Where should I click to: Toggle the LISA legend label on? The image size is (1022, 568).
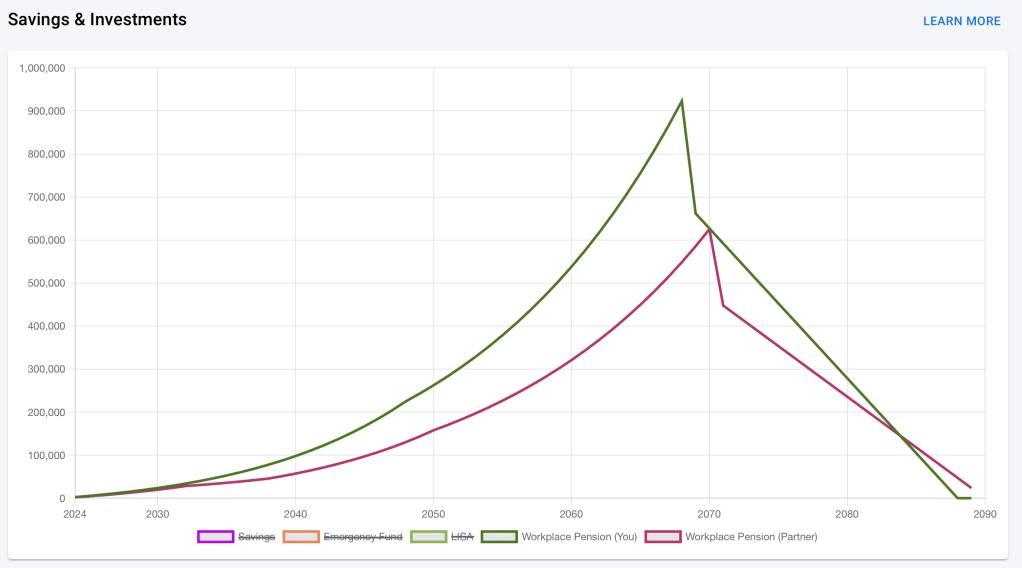tap(461, 537)
